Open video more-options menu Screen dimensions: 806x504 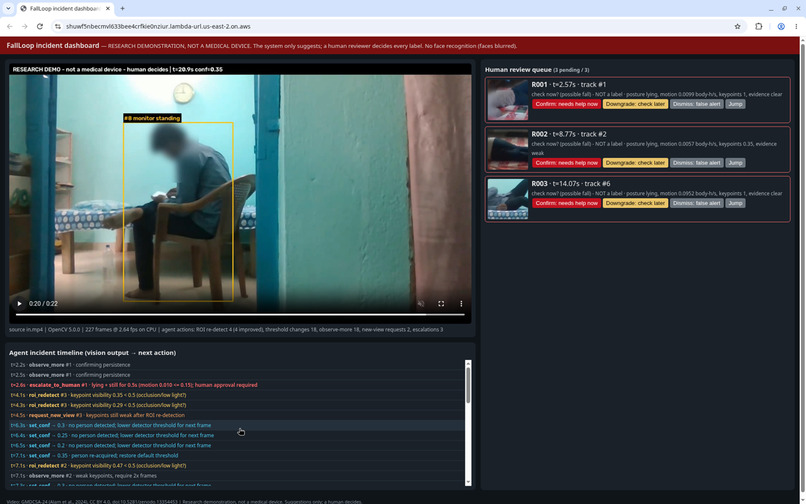pos(461,303)
